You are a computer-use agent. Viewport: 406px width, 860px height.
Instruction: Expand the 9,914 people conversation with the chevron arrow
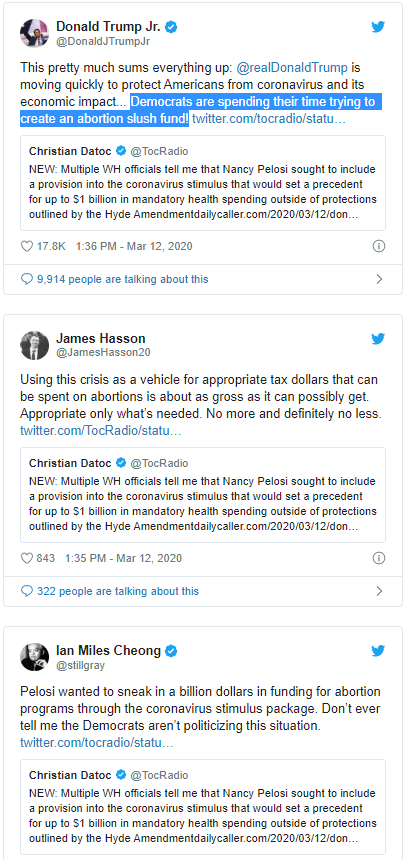point(379,279)
